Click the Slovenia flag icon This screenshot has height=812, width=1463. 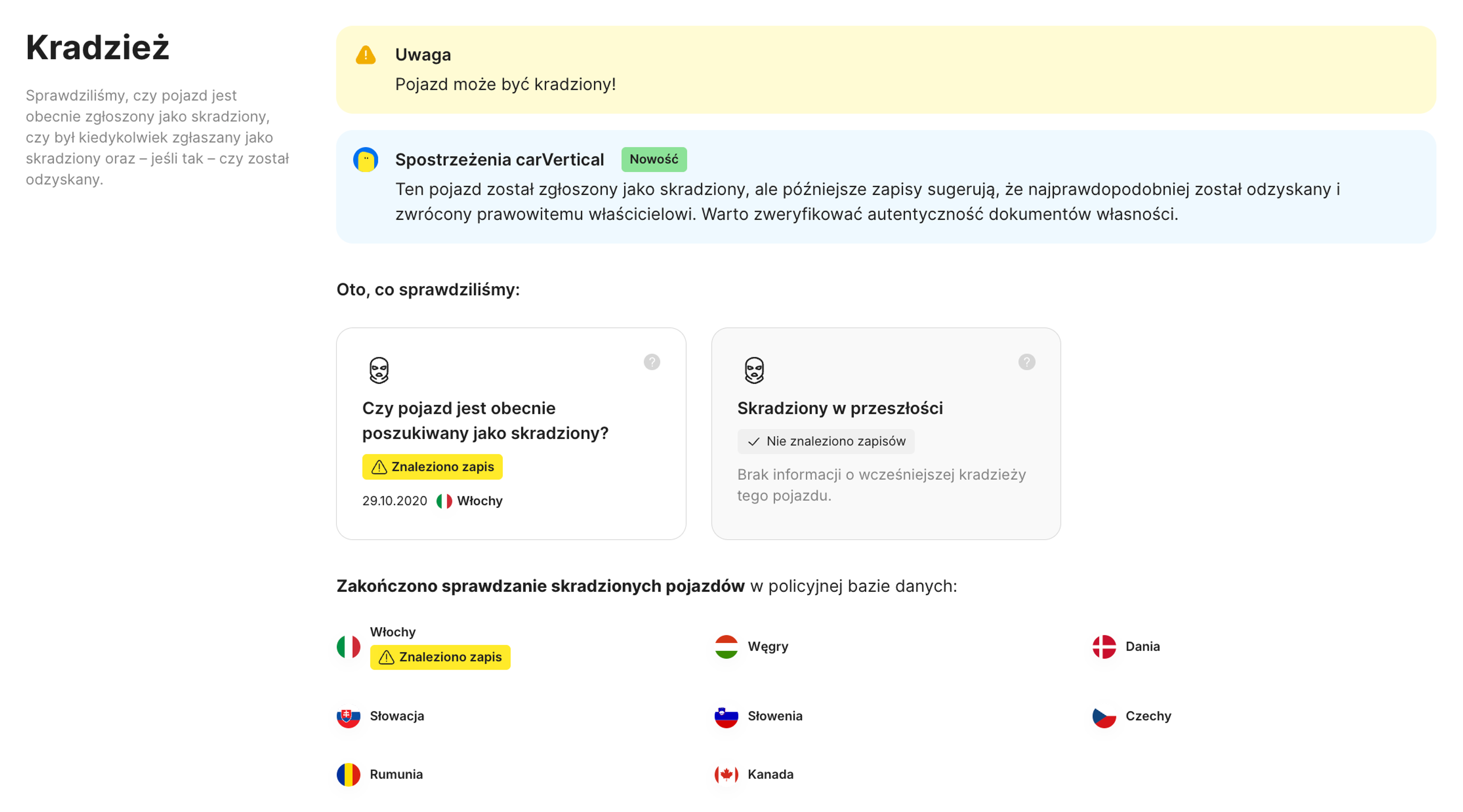coord(726,716)
